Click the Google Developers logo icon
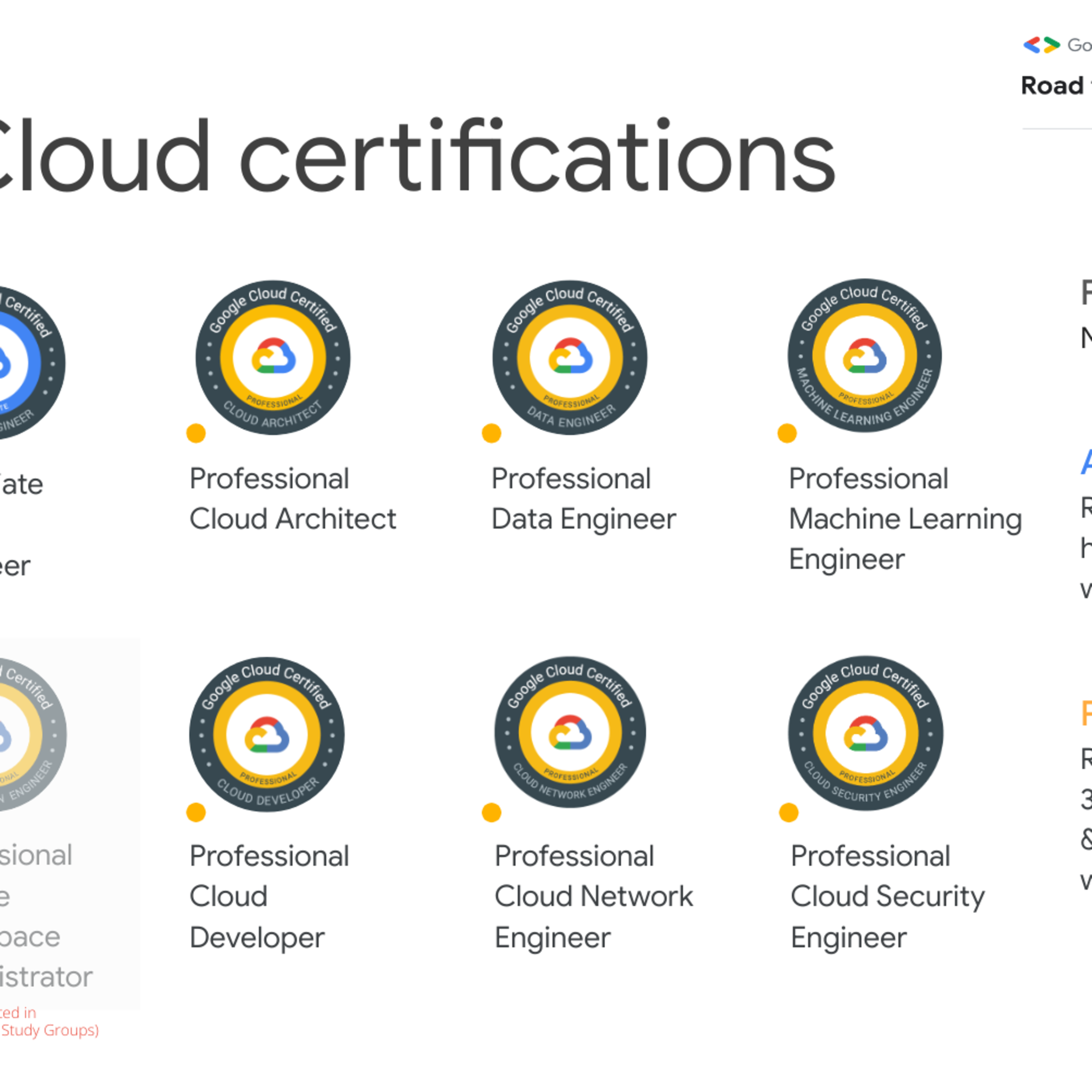 pos(1041,45)
